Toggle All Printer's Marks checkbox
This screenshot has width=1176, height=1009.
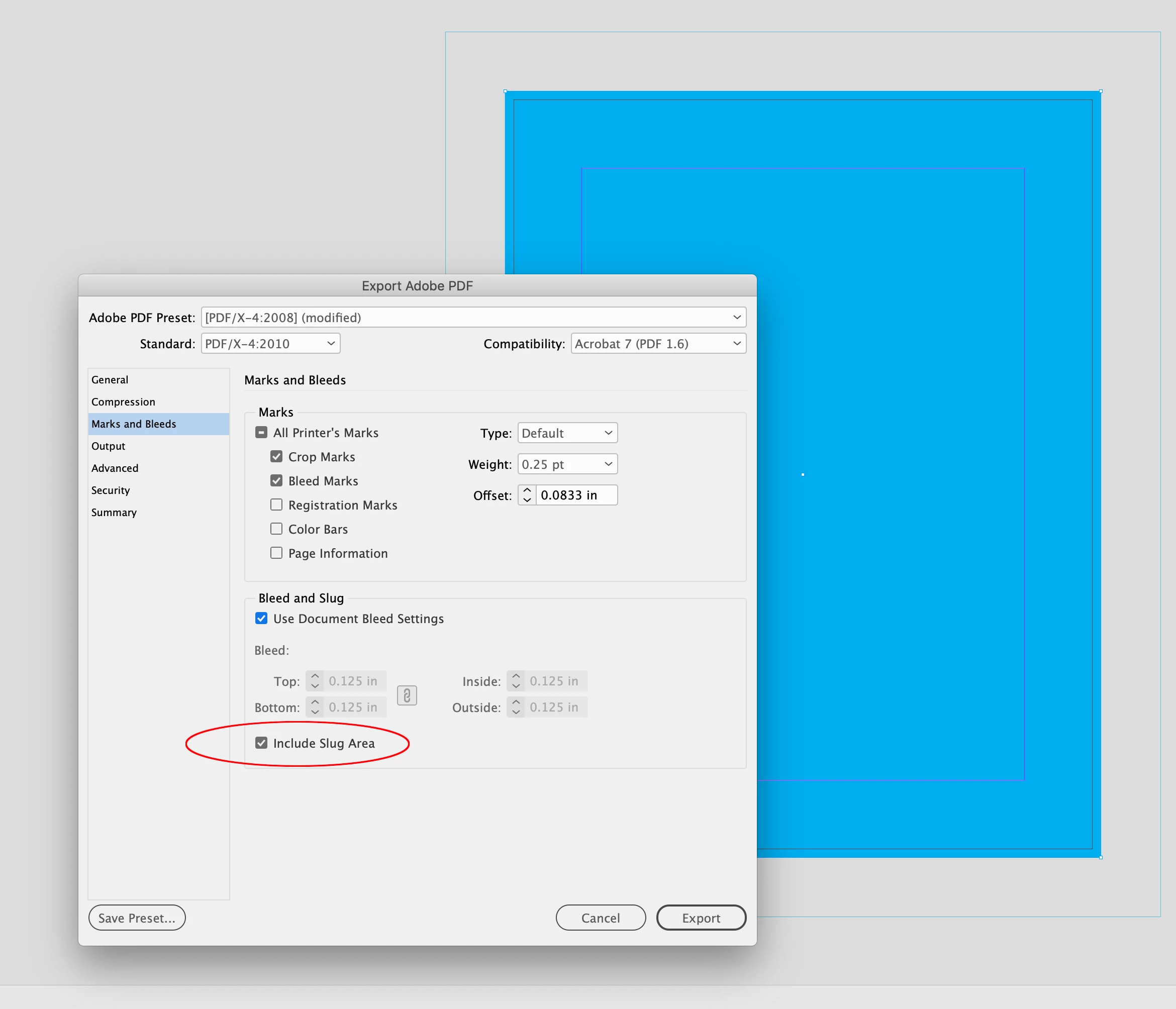click(261, 433)
